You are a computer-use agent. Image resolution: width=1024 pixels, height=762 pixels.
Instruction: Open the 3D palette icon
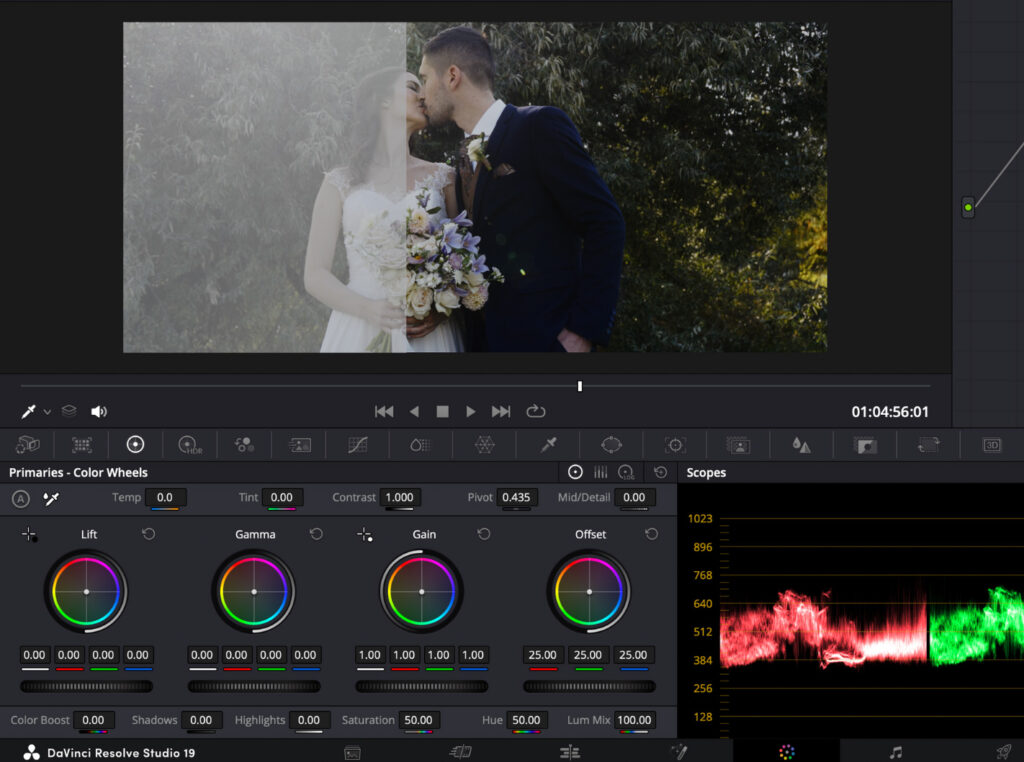point(992,445)
